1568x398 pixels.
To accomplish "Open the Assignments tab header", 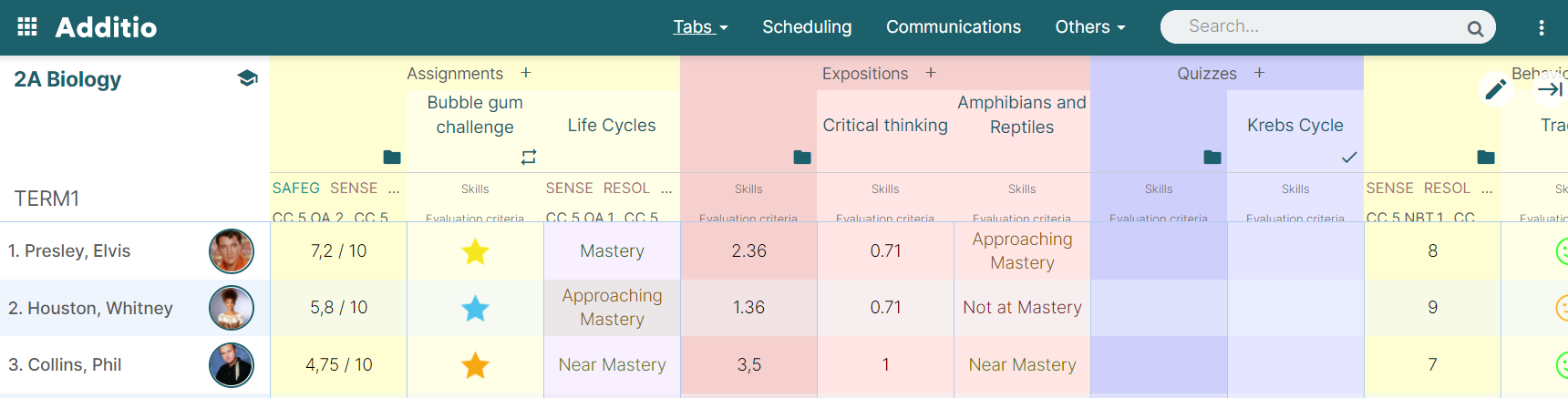I will tap(455, 74).
